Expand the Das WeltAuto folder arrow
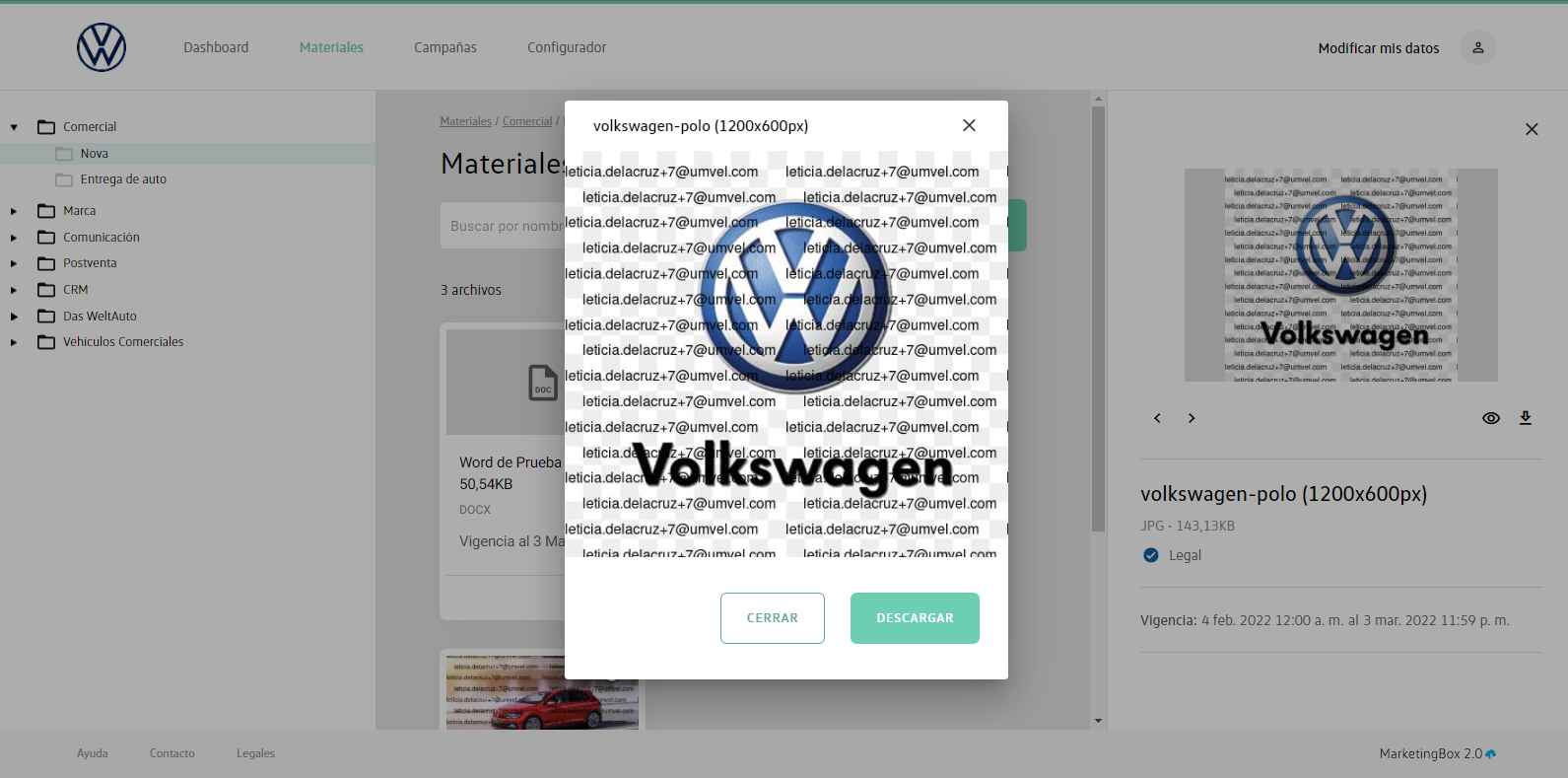The height and width of the screenshot is (778, 1568). click(x=14, y=317)
